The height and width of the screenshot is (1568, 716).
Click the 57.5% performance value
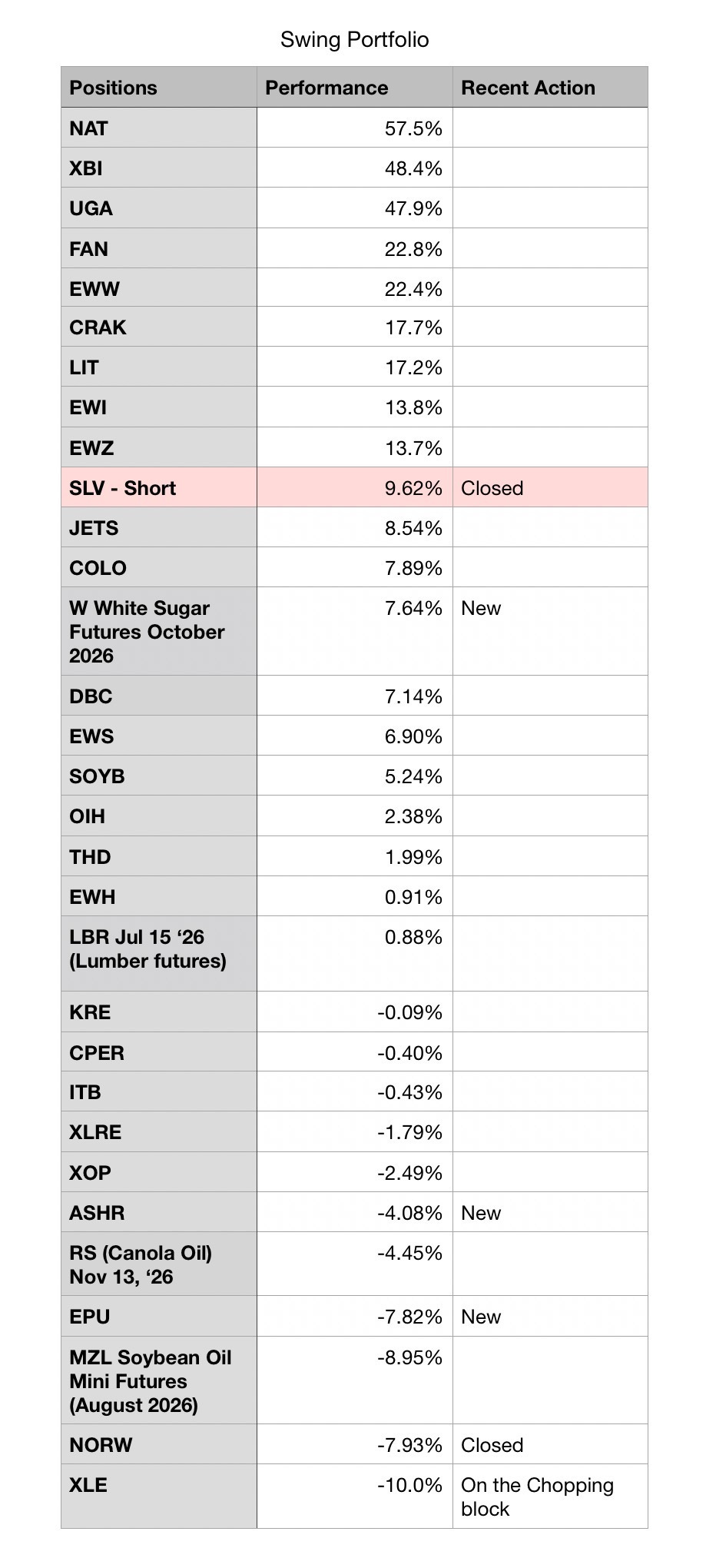pos(413,128)
